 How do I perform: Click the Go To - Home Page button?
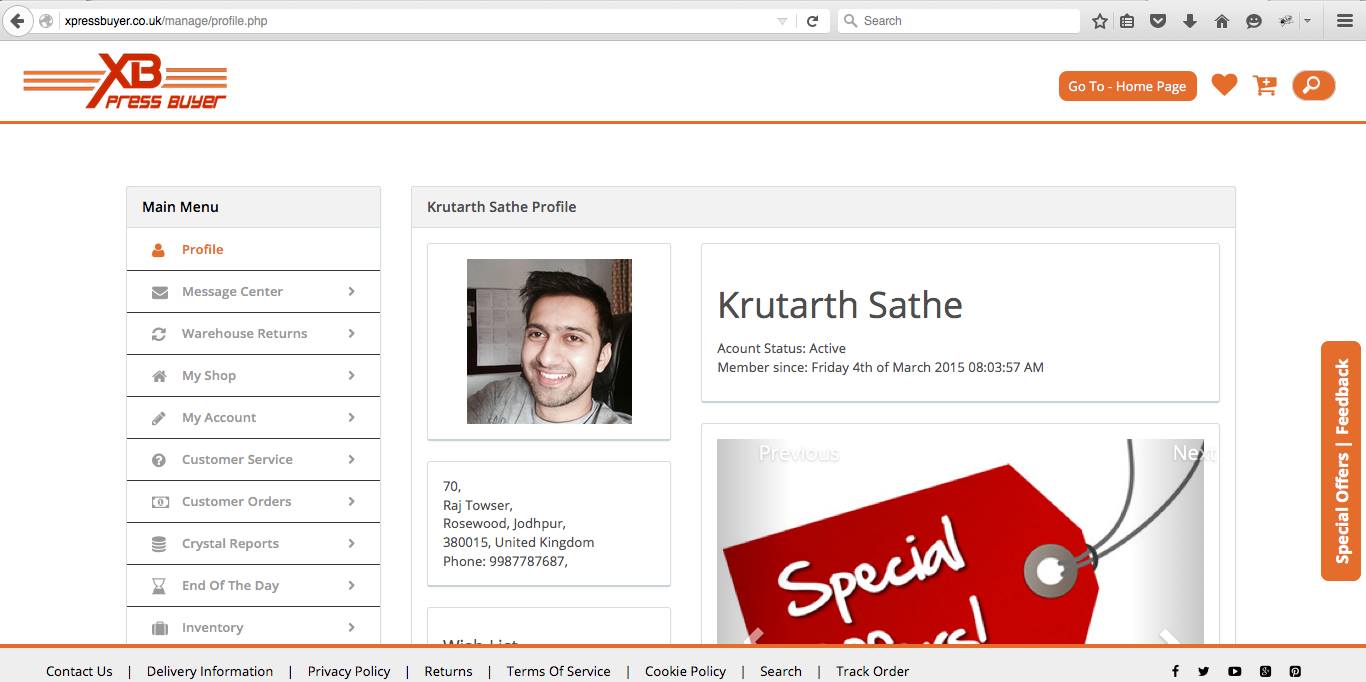(1127, 86)
